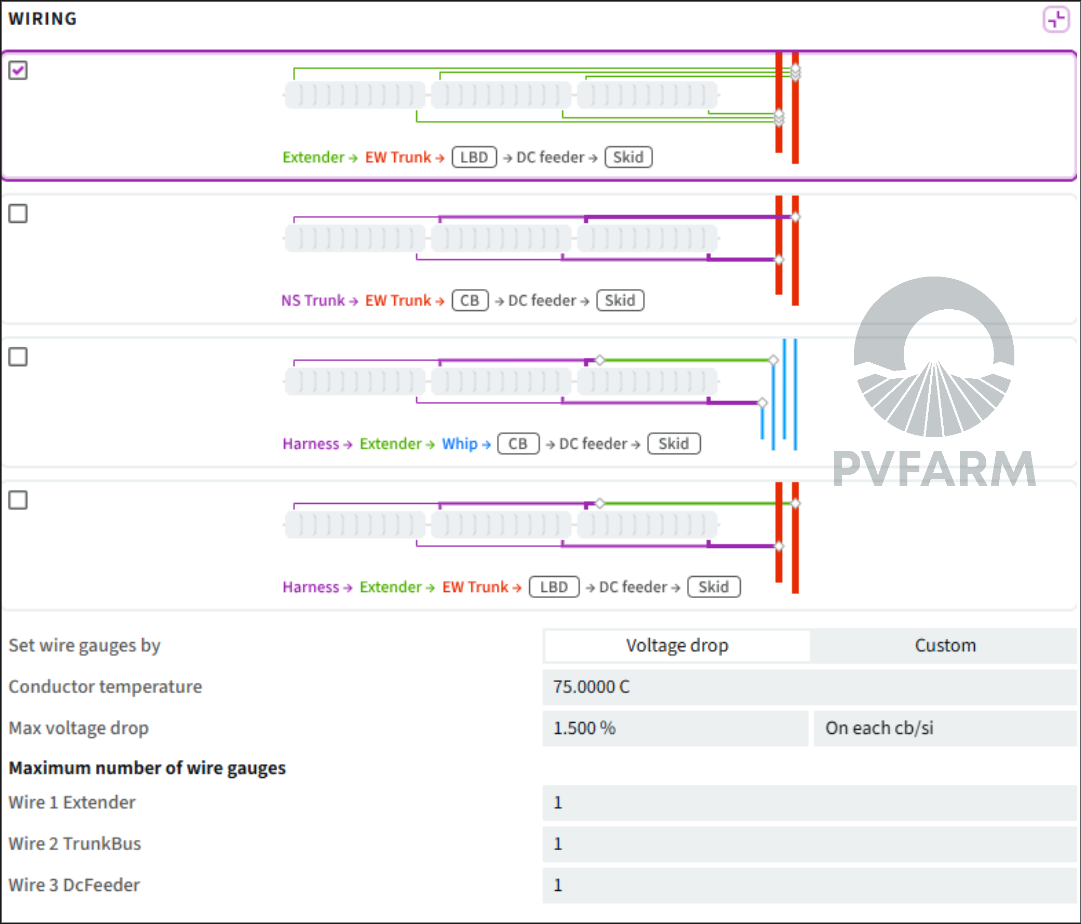Select the LBD box in the Extender wiring diagram
Image resolution: width=1081 pixels, height=924 pixels.
click(474, 157)
